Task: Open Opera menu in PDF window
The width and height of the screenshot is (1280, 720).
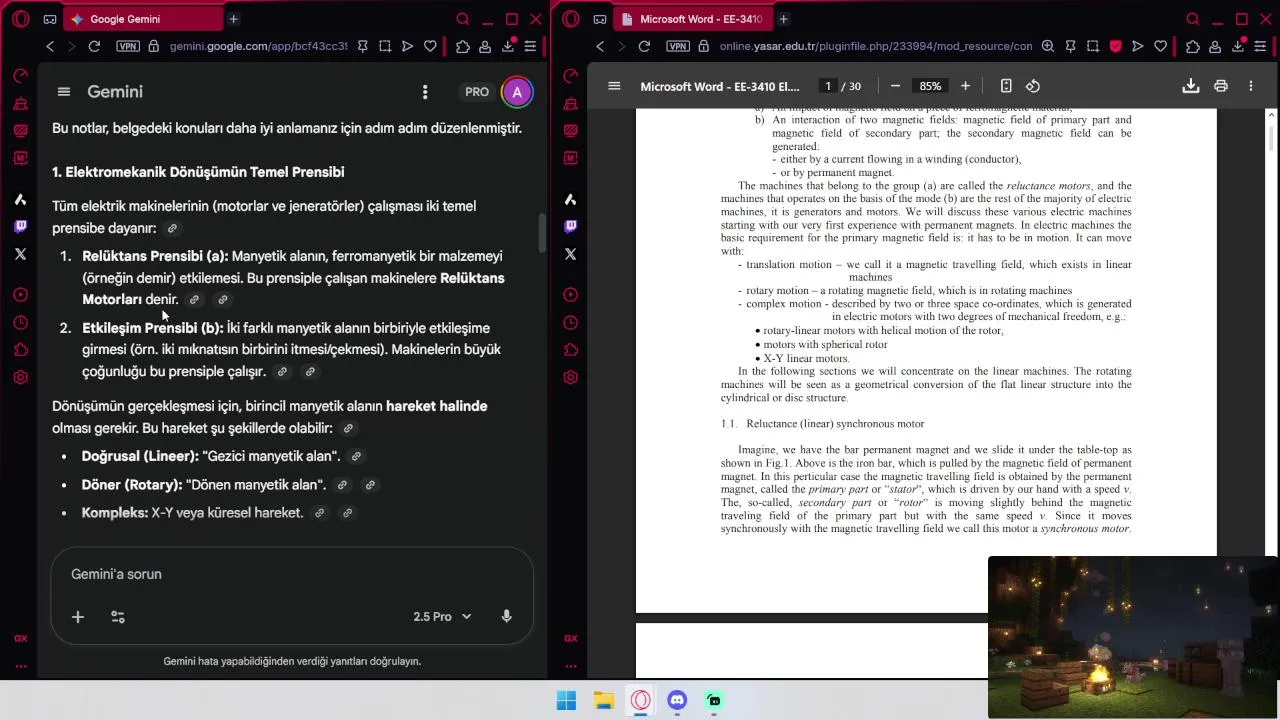Action: 570,19
